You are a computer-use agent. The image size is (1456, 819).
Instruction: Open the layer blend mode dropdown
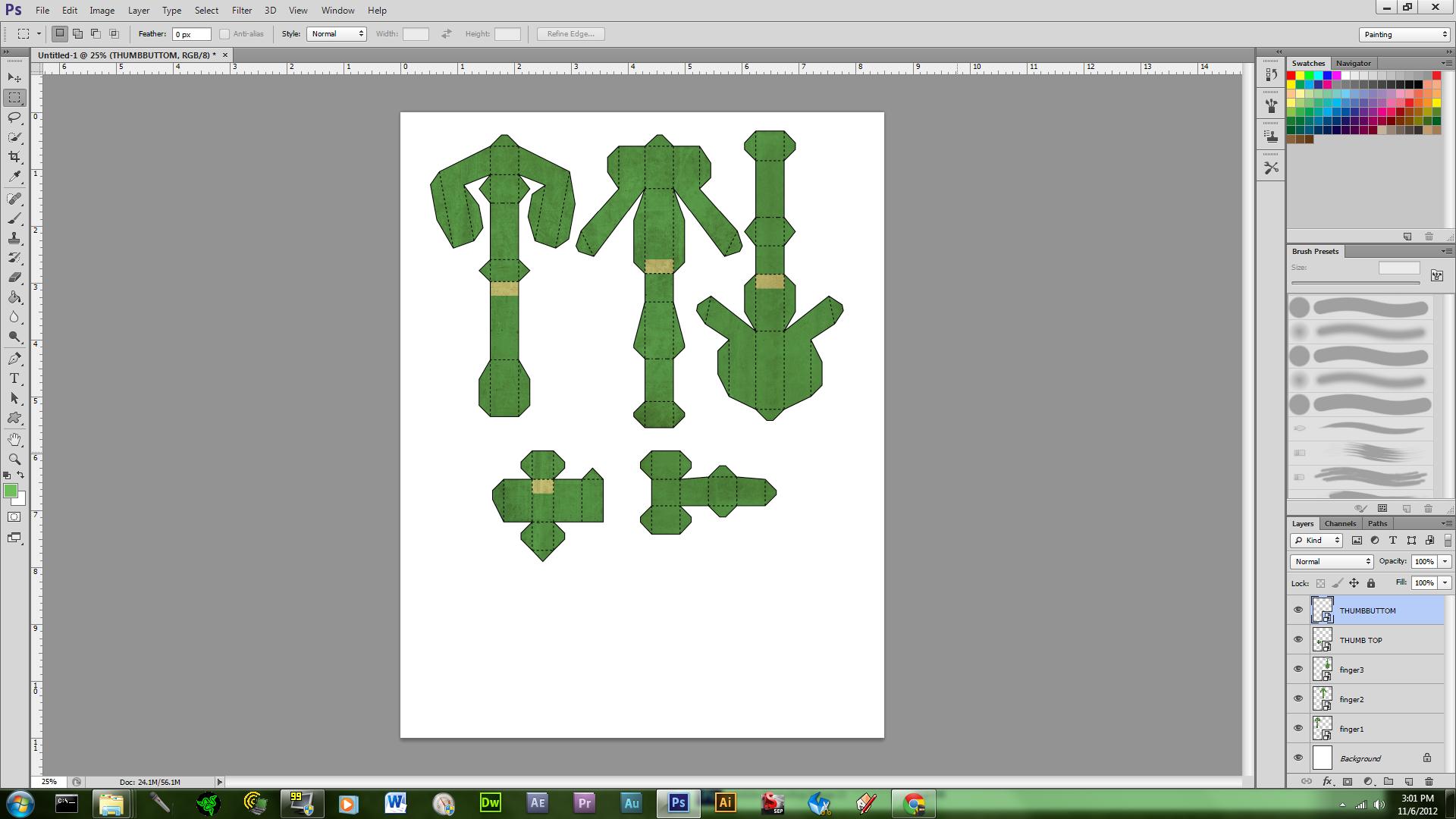[1332, 561]
